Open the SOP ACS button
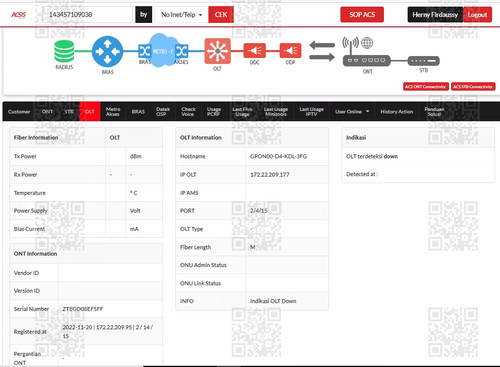The width and height of the screenshot is (500, 367). pyautogui.click(x=362, y=15)
